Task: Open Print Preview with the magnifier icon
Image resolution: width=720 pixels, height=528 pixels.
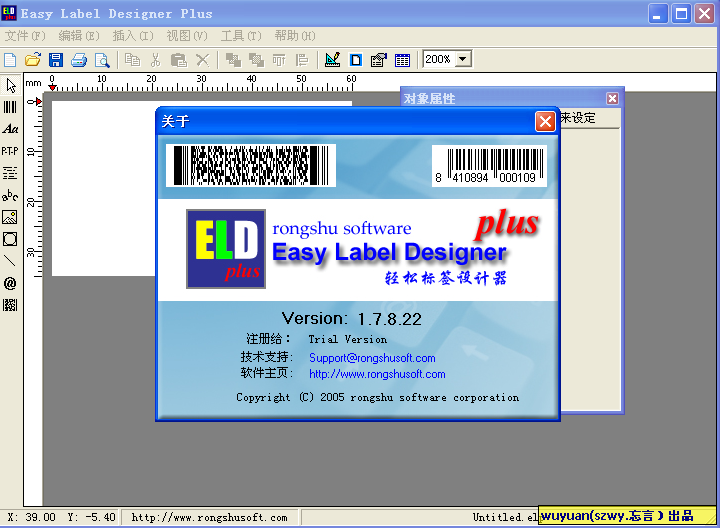Action: pyautogui.click(x=102, y=60)
